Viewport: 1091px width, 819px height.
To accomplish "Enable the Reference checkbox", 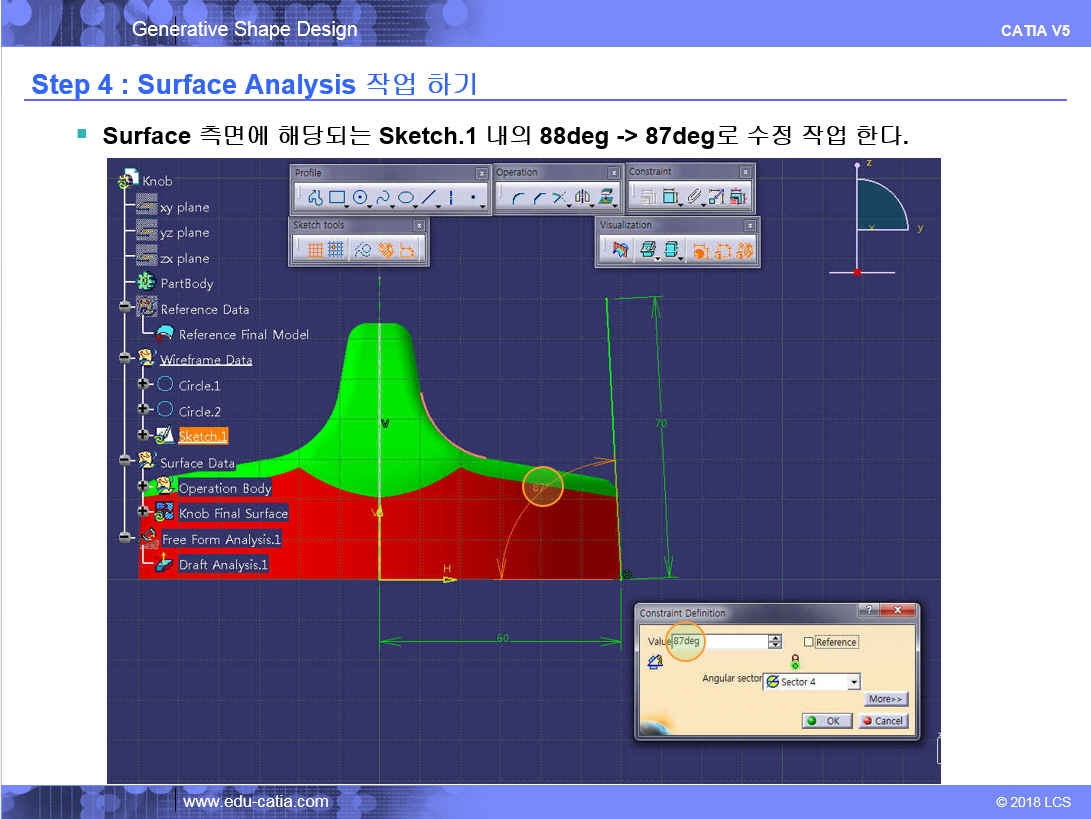I will click(809, 642).
